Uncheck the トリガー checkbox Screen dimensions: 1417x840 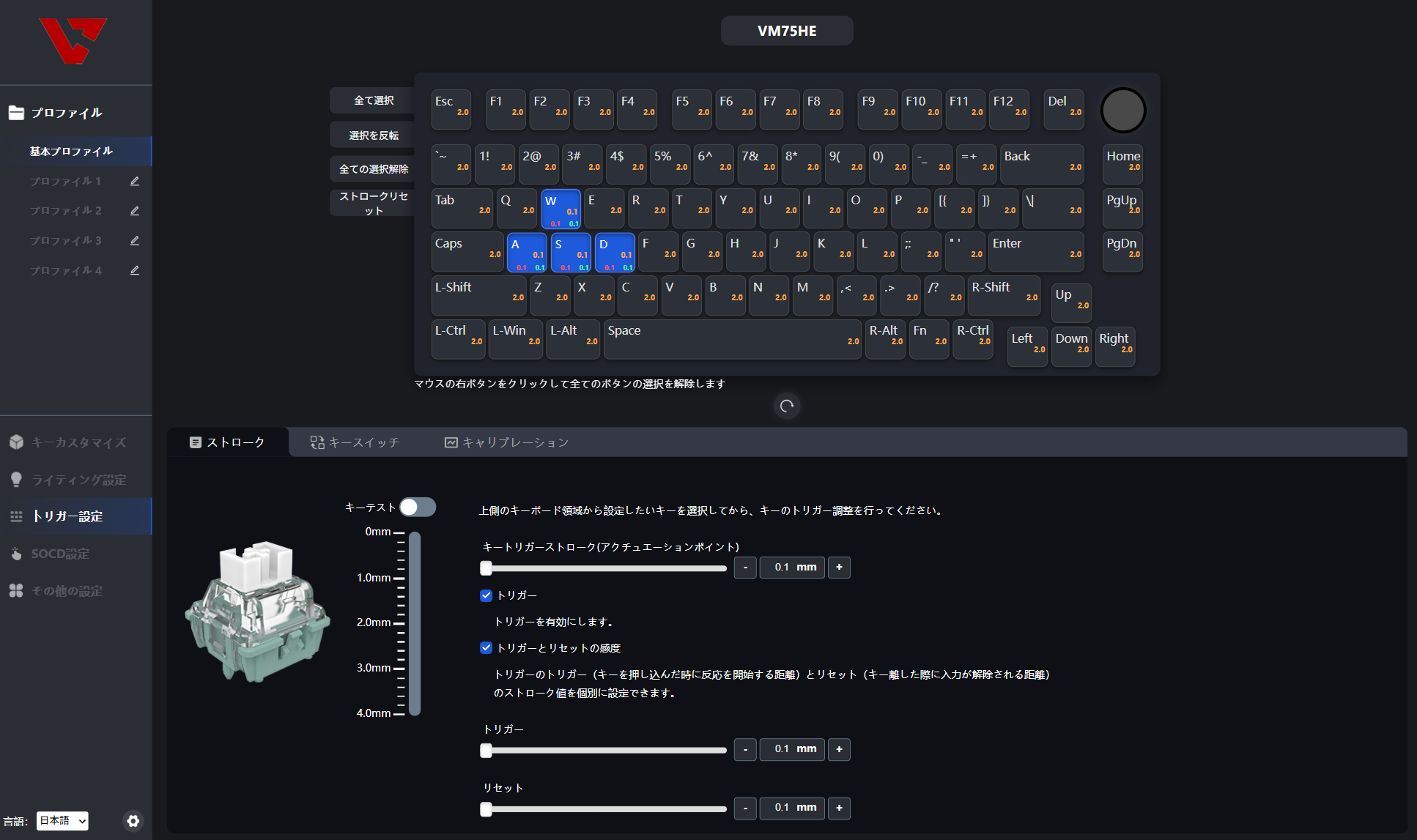pos(486,595)
